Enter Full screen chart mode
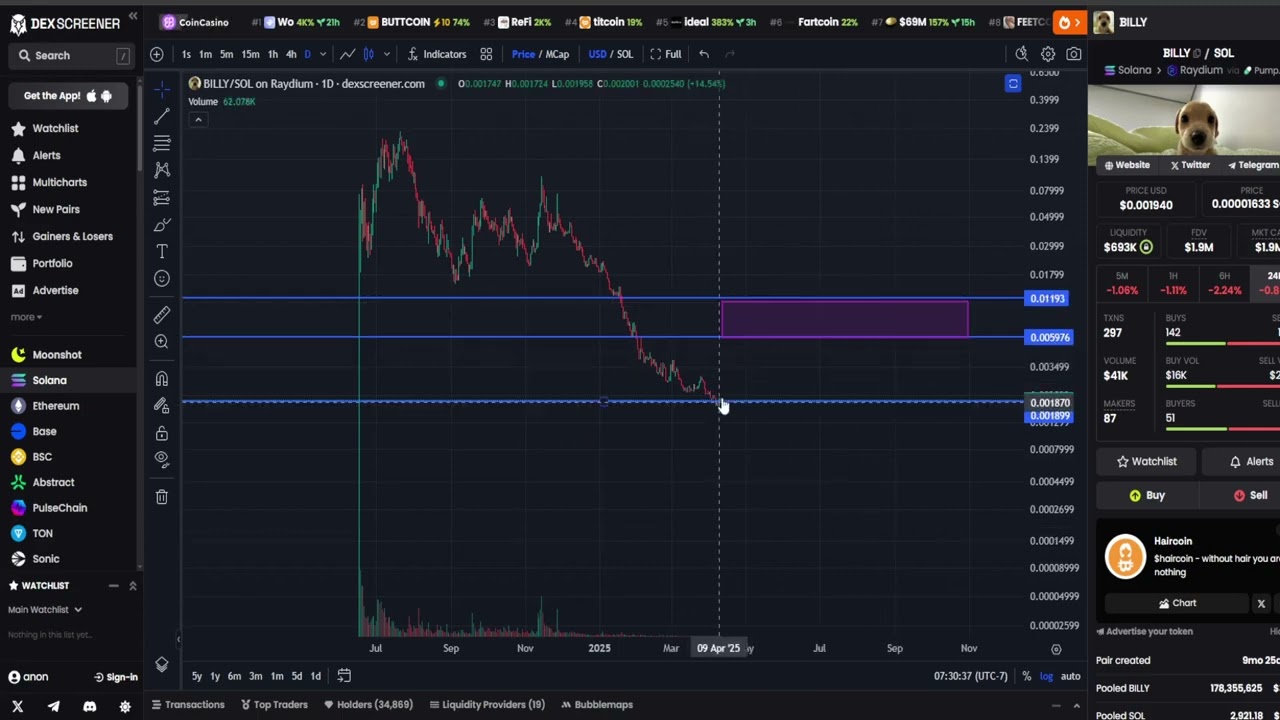Viewport: 1280px width, 720px height. (666, 54)
